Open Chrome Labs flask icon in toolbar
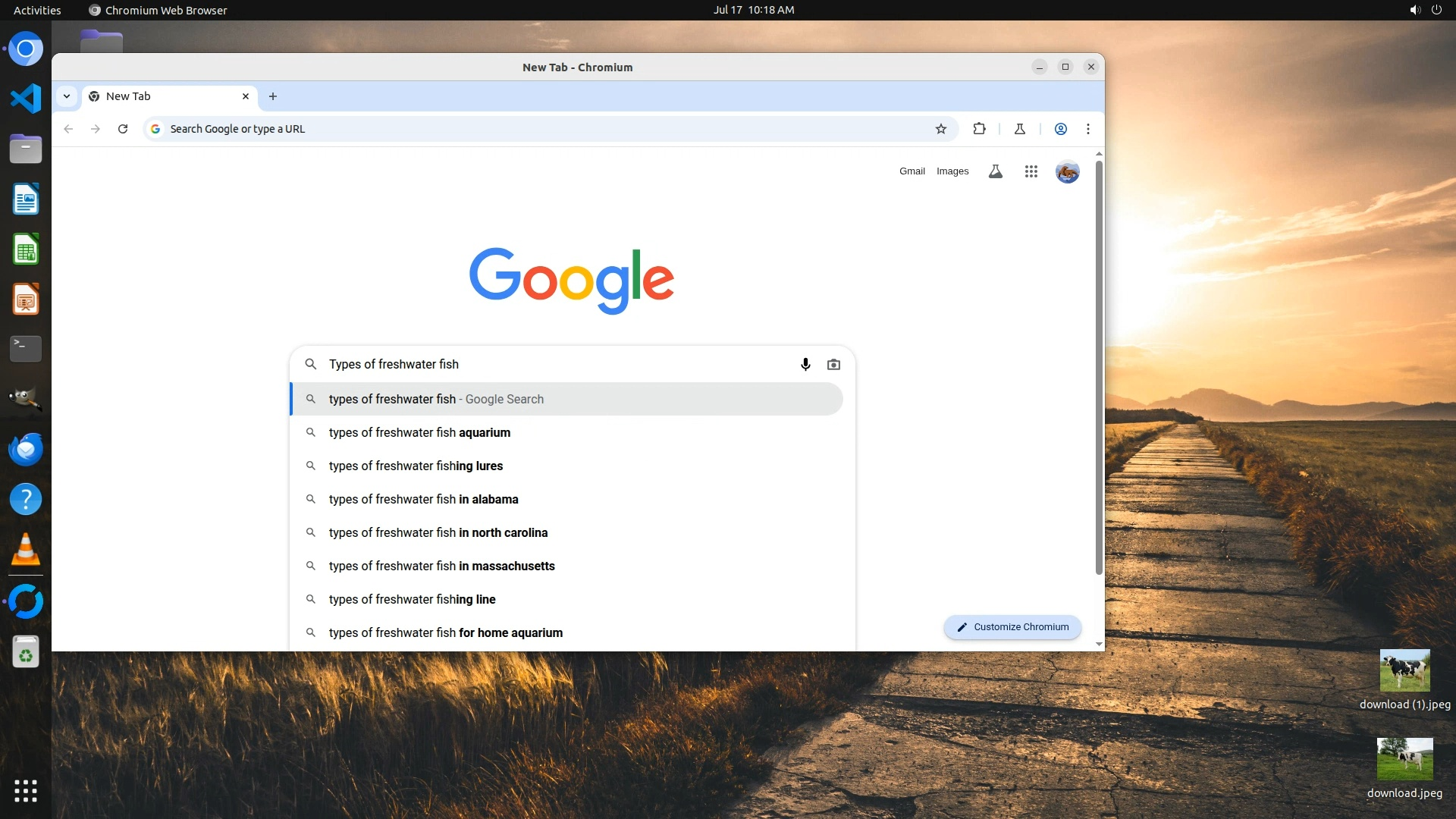This screenshot has width=1456, height=819. [1020, 129]
